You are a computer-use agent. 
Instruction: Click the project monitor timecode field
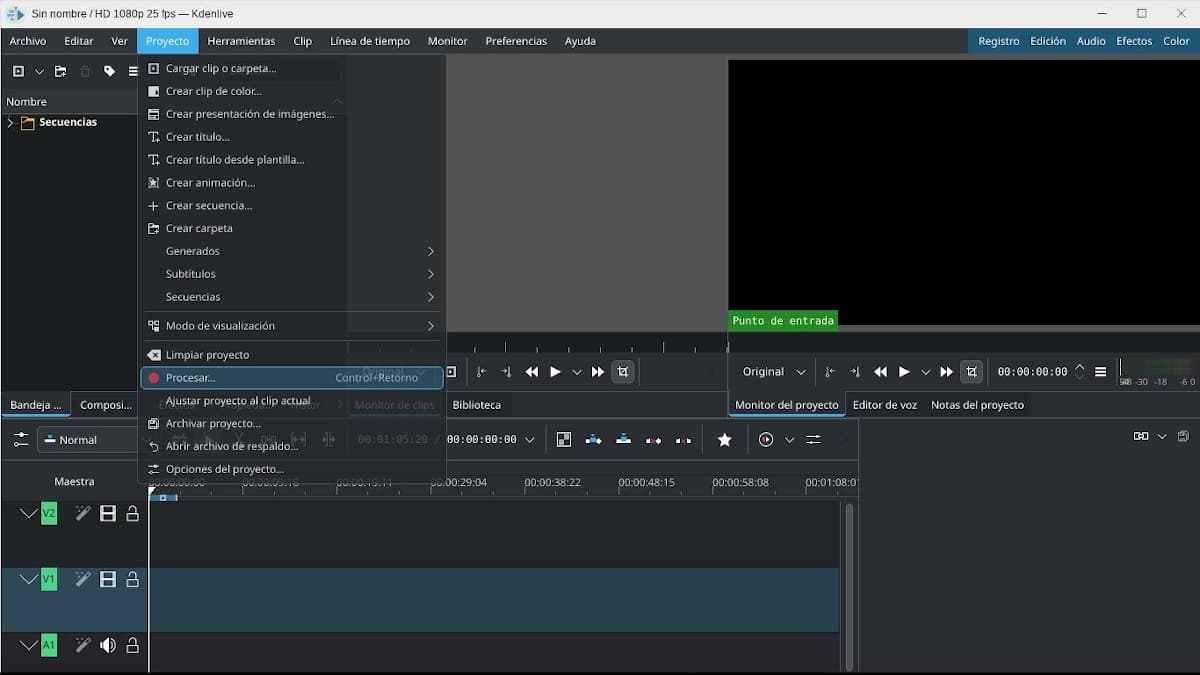pyautogui.click(x=1032, y=372)
